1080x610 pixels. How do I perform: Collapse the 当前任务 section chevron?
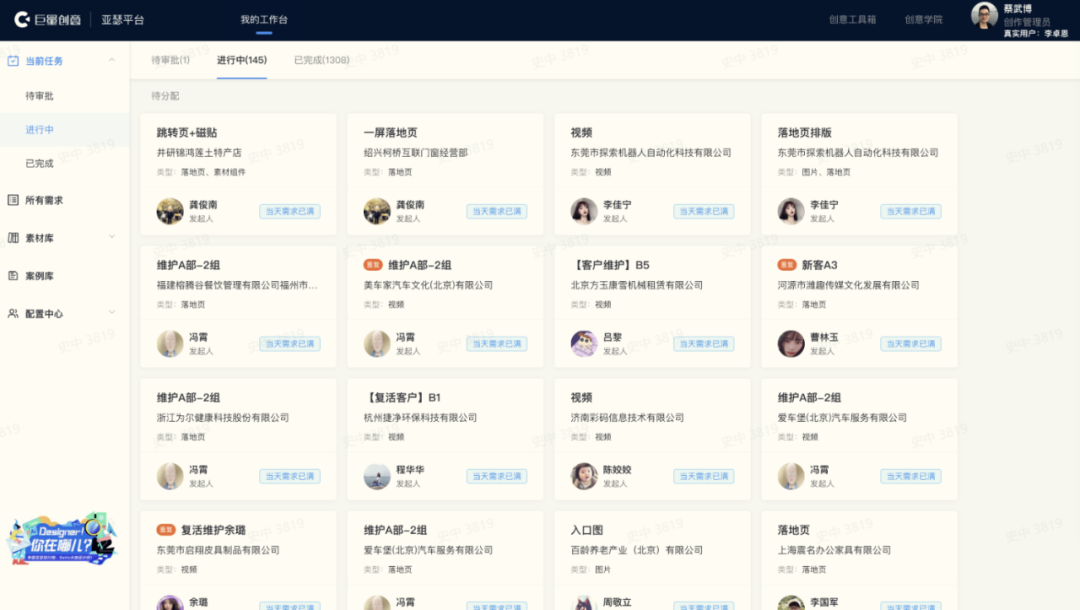(112, 61)
